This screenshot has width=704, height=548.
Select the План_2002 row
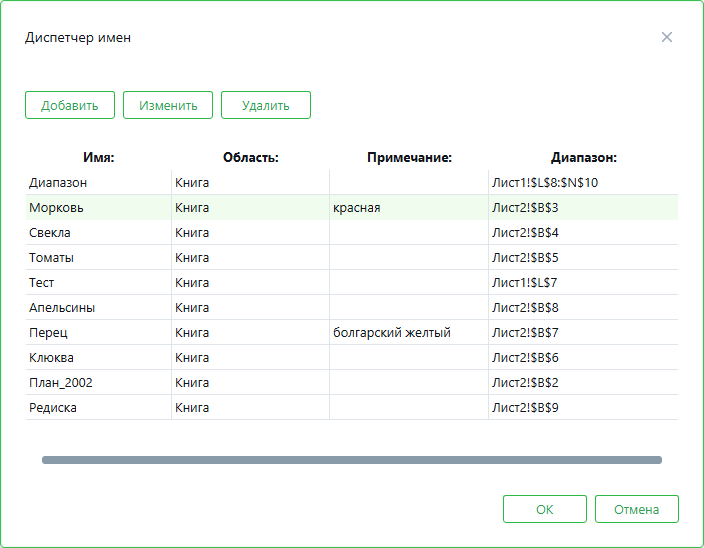coord(61,383)
